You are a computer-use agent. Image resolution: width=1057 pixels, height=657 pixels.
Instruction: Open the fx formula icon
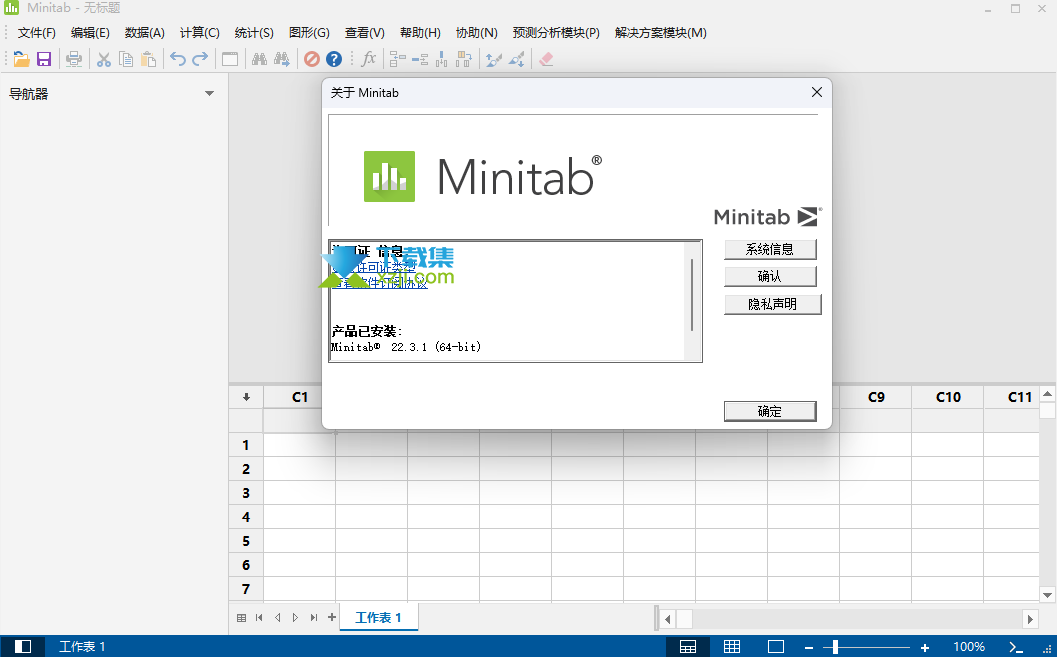tap(368, 59)
